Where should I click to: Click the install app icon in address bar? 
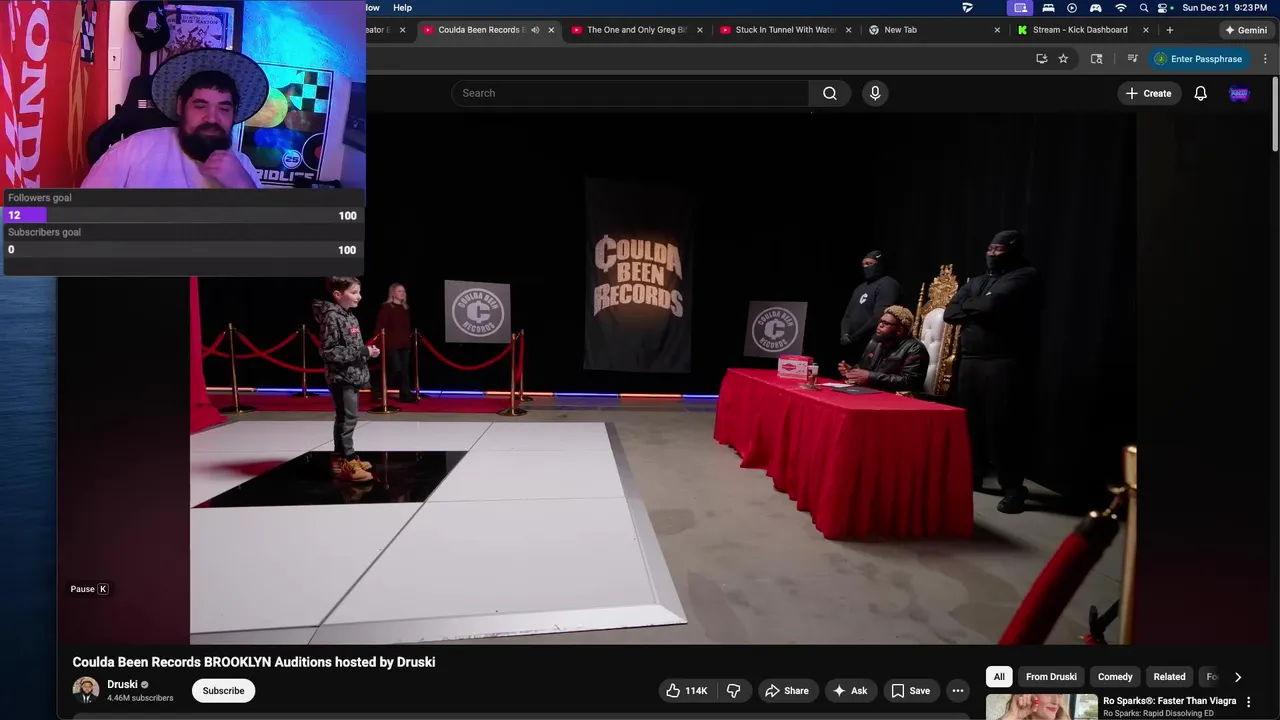point(1041,59)
